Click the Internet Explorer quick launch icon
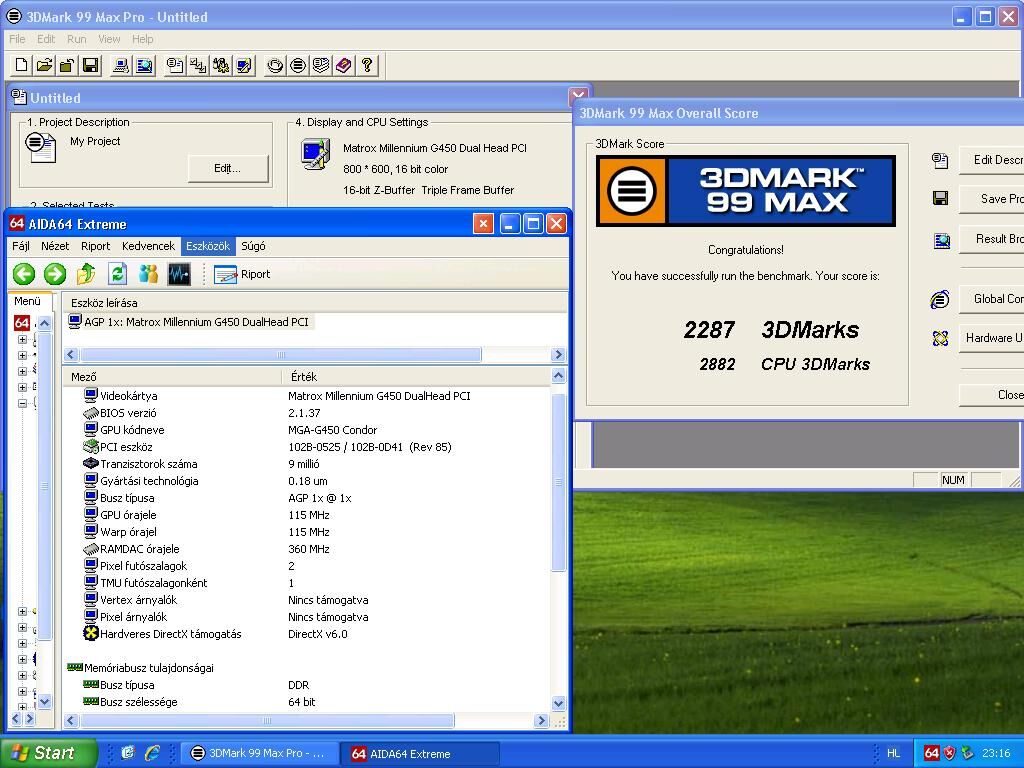This screenshot has height=768, width=1024. pos(152,753)
